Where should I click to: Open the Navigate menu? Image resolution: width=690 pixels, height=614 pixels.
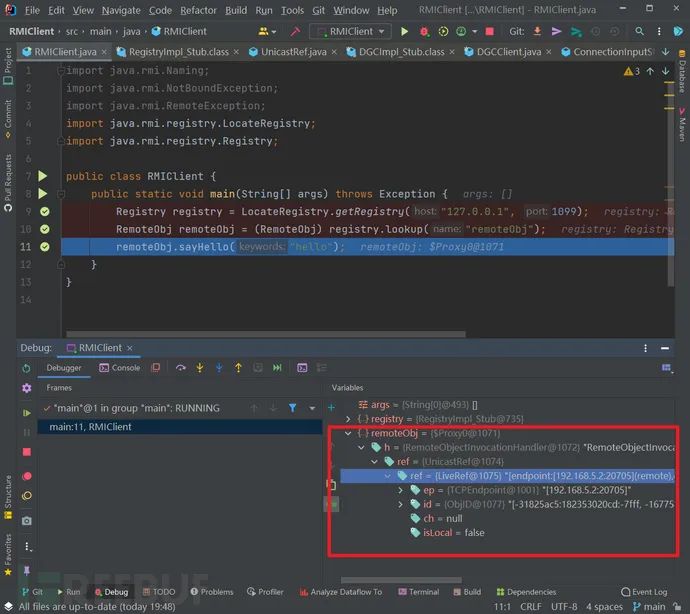[121, 10]
